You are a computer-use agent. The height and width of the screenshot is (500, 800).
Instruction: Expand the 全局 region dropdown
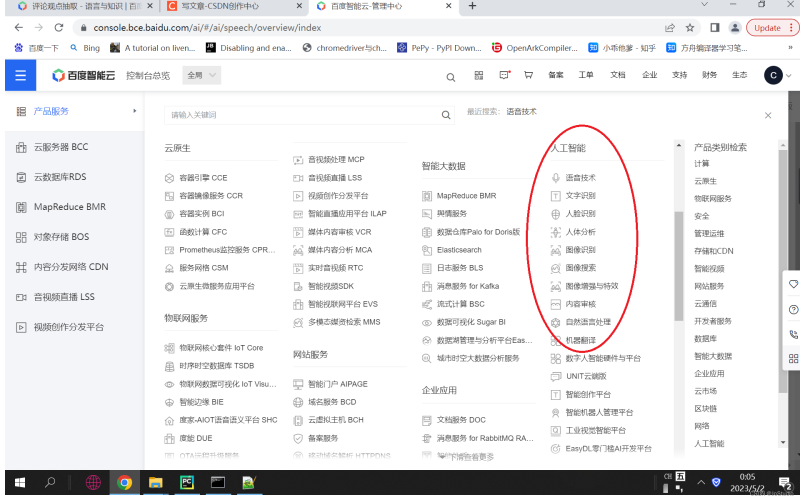pos(202,75)
